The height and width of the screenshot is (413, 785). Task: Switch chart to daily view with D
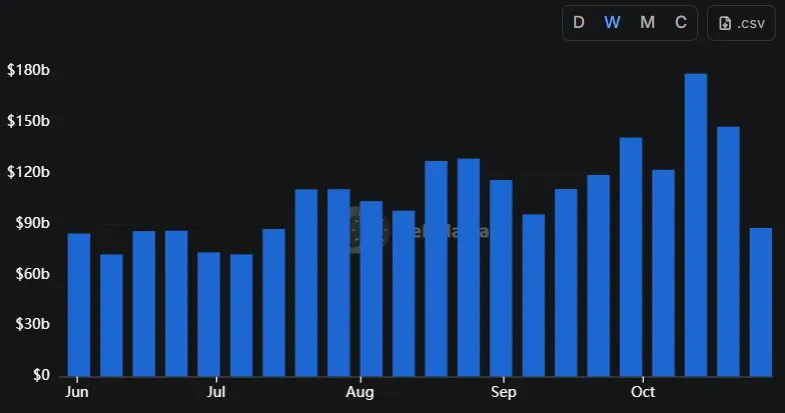pos(578,23)
